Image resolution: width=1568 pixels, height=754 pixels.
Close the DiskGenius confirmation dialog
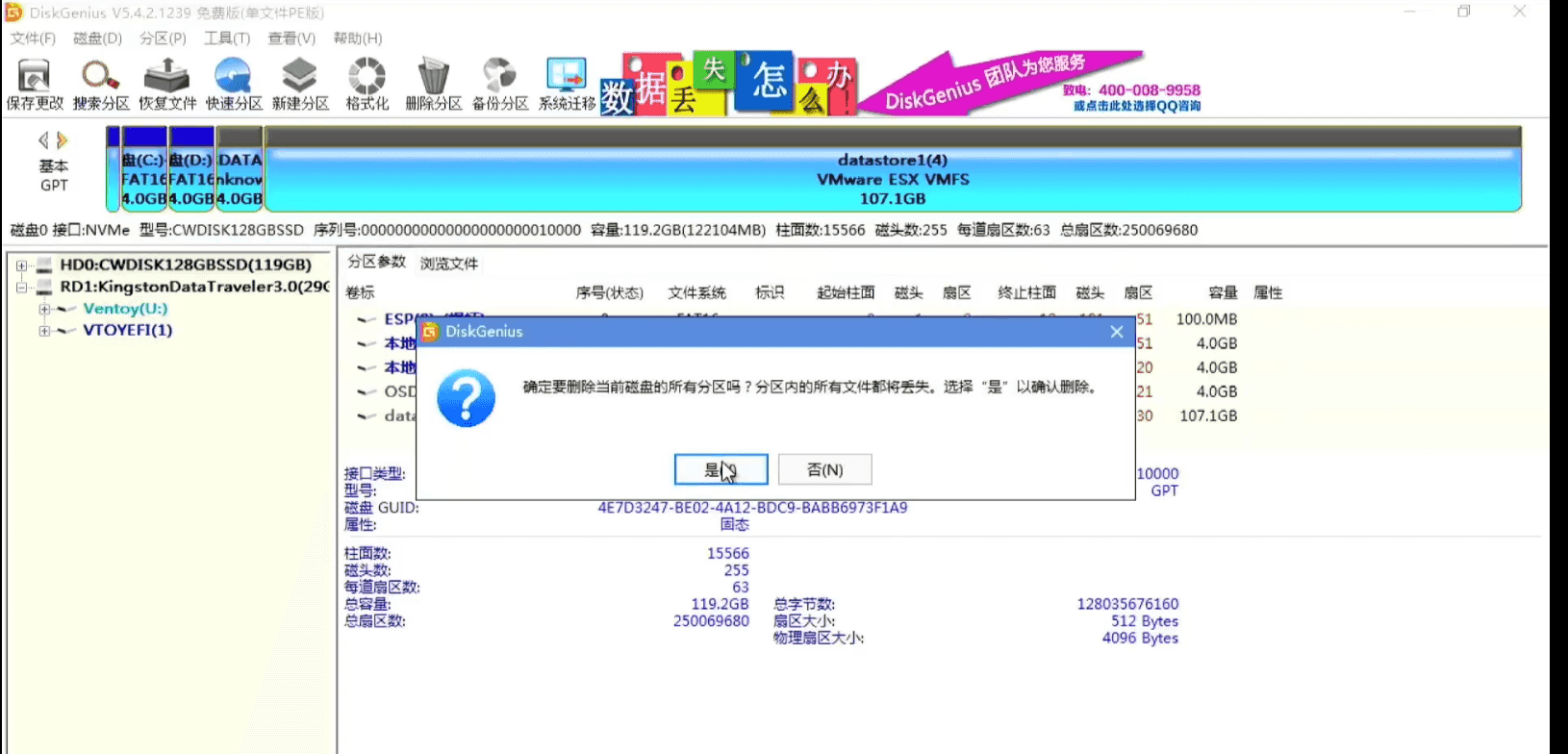1116,332
